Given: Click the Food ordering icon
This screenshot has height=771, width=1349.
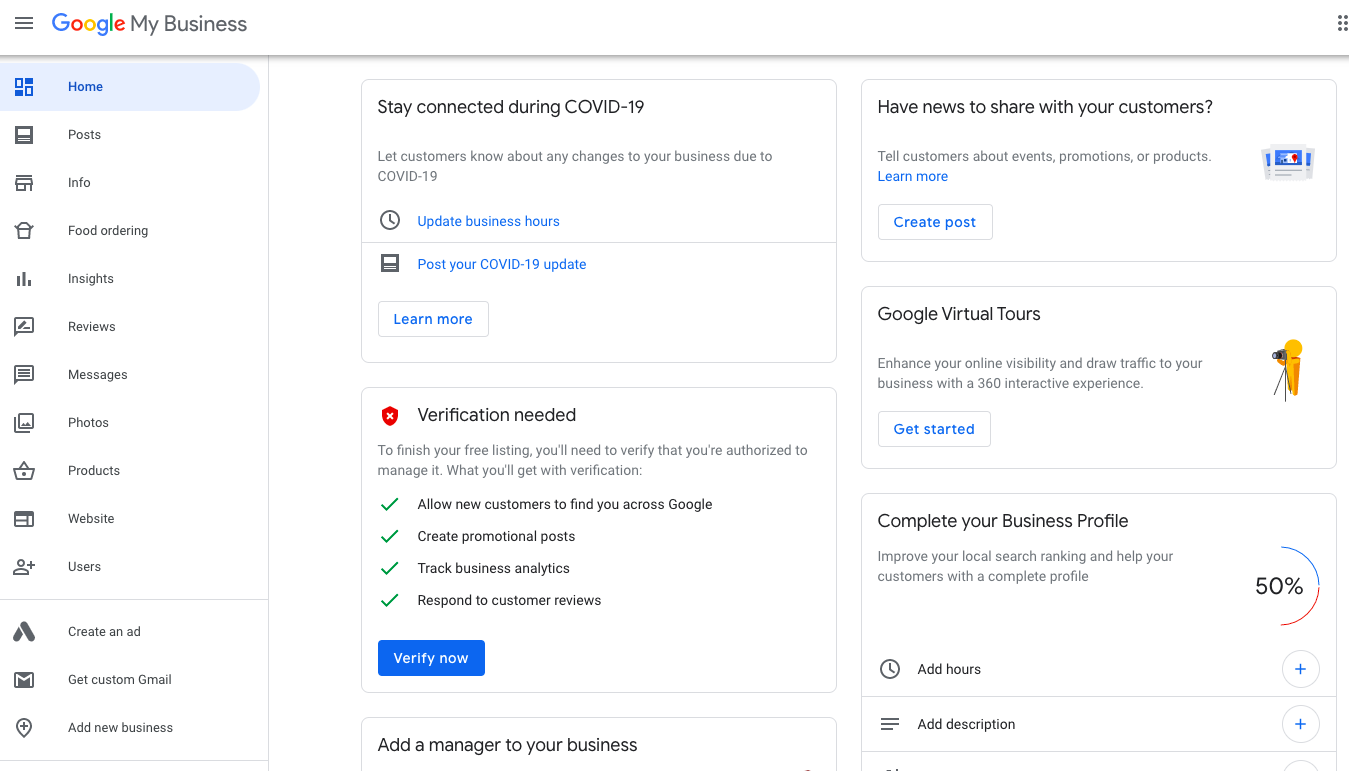Looking at the screenshot, I should pyautogui.click(x=24, y=231).
